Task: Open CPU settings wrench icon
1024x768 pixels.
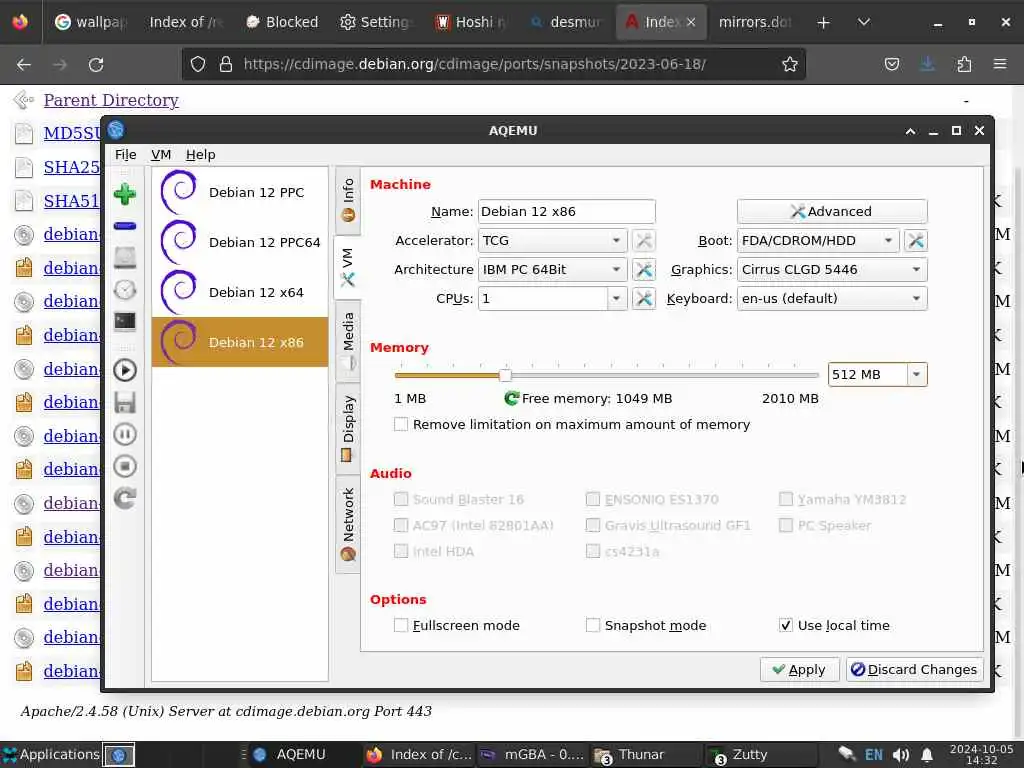Action: click(644, 298)
